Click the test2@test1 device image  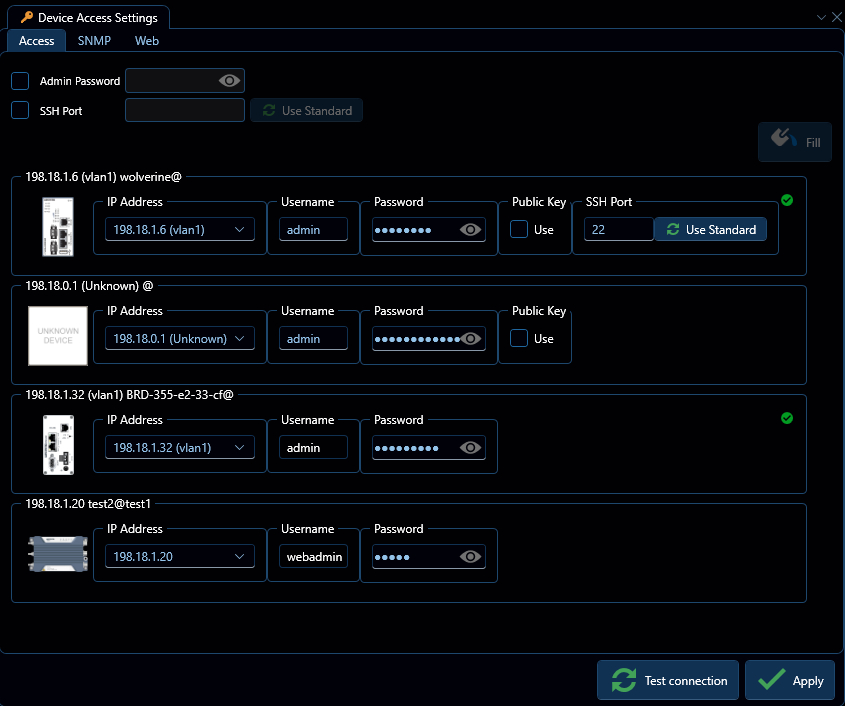pyautogui.click(x=58, y=553)
